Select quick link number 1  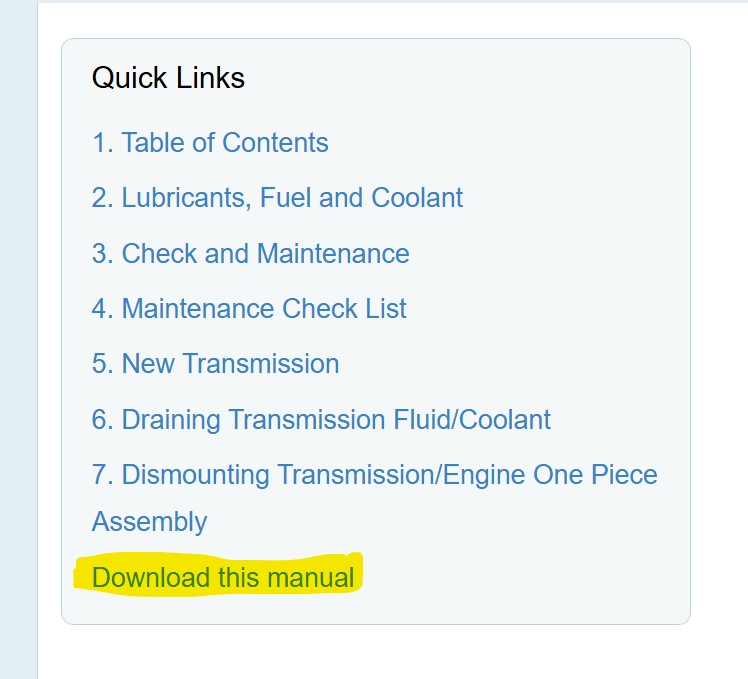[210, 143]
